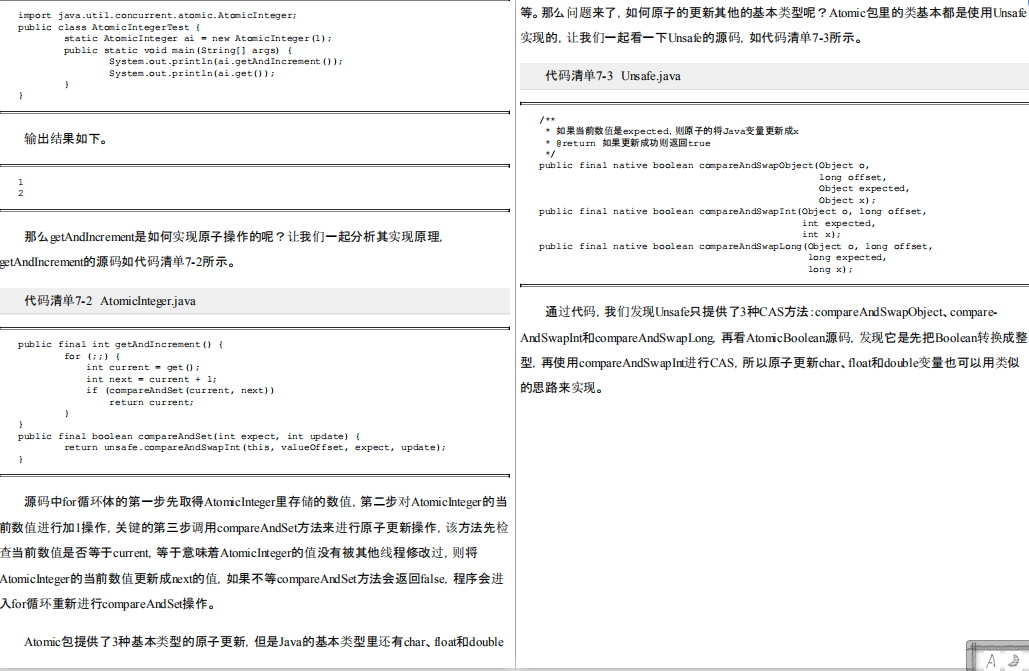Click the line starting '实现的，让我们一起看一下Unsafe的源码'
This screenshot has height=671, width=1029.
[x=692, y=38]
